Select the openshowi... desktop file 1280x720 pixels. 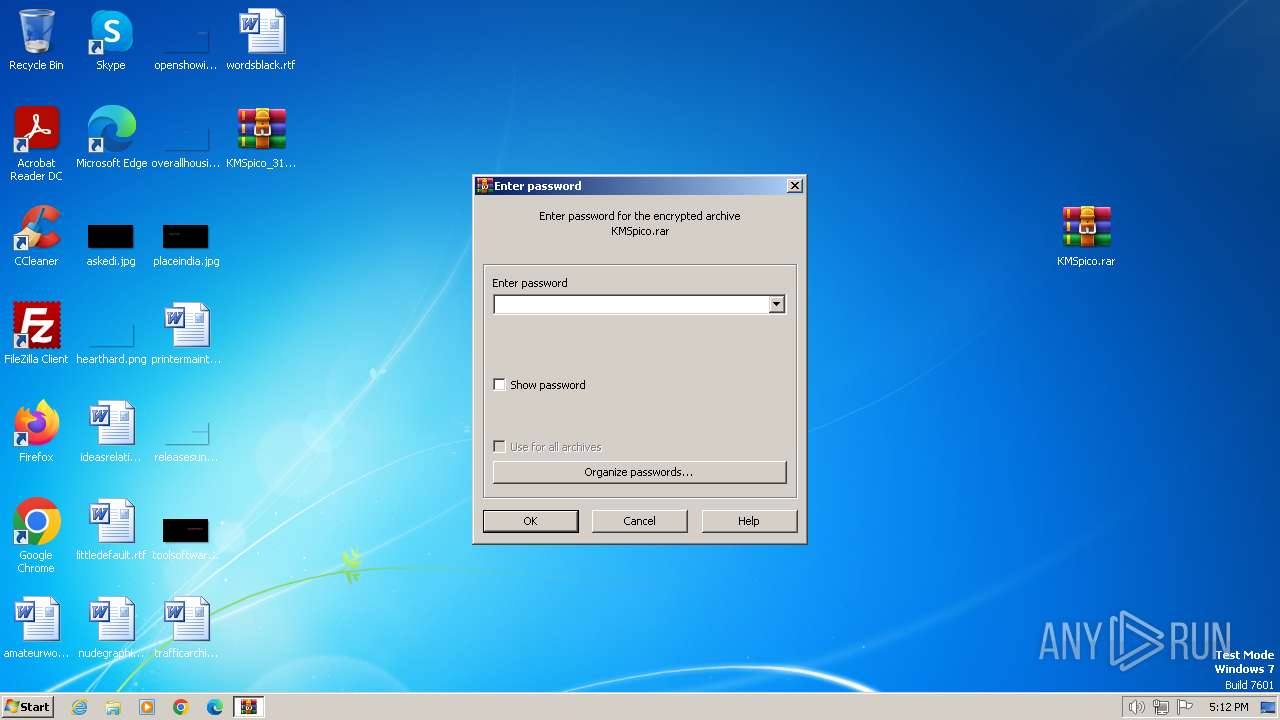click(186, 40)
